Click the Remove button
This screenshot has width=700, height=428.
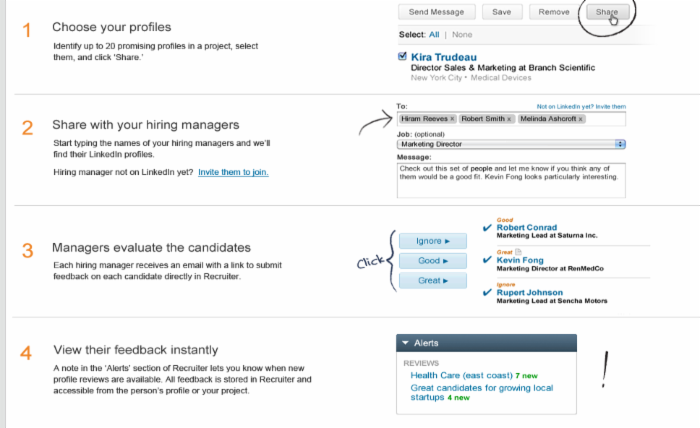click(554, 12)
